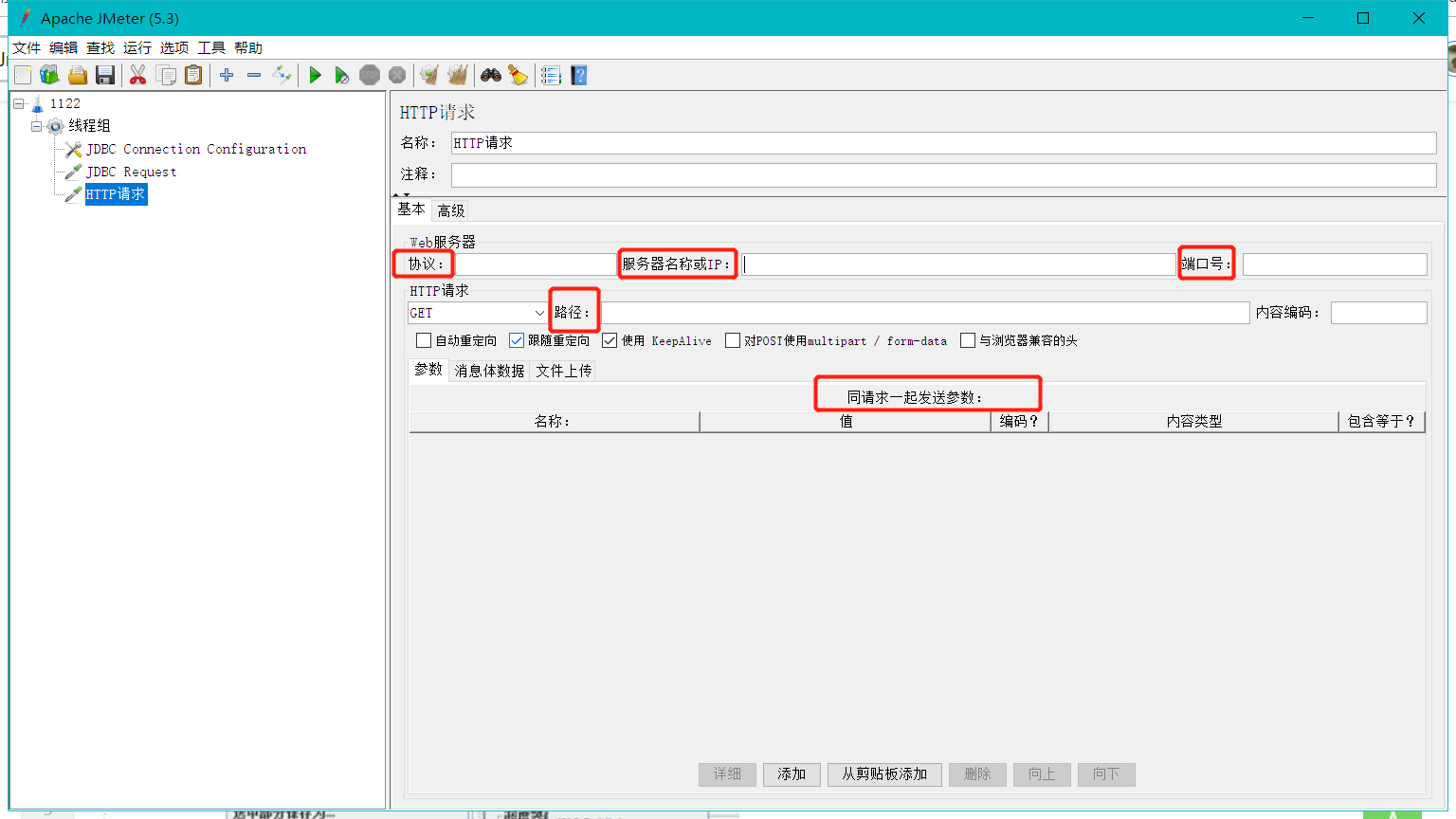
Task: Click the Reset search broom icon
Action: [x=518, y=75]
